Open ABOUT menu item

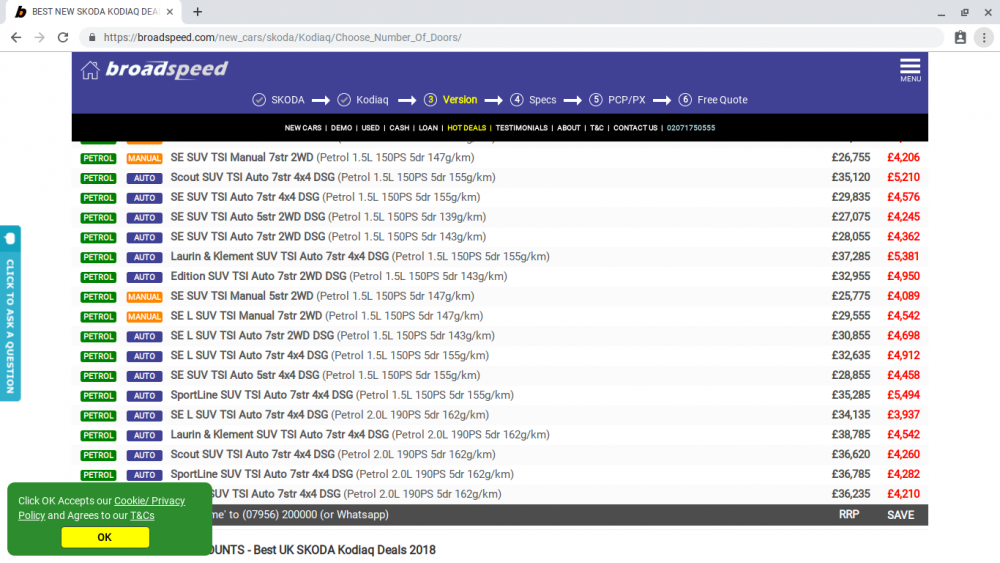tap(568, 128)
